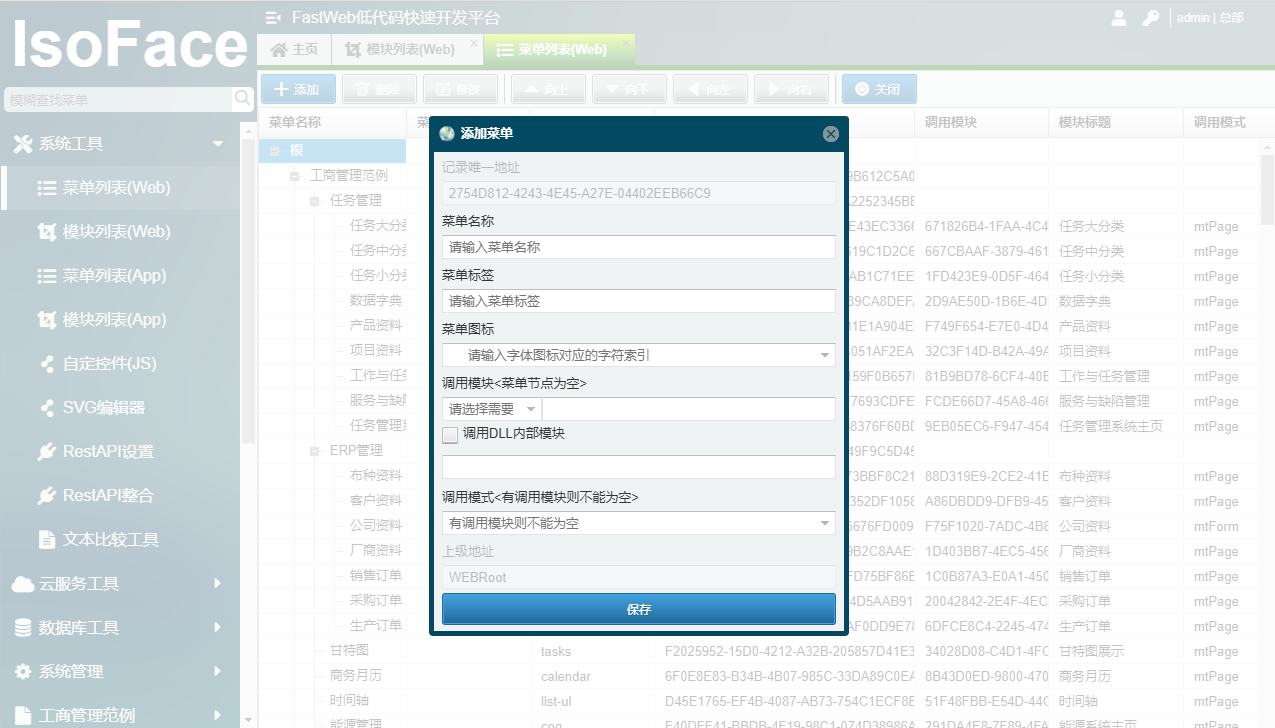Switch to the 主页 tab
1275x728 pixels.
pyautogui.click(x=294, y=49)
